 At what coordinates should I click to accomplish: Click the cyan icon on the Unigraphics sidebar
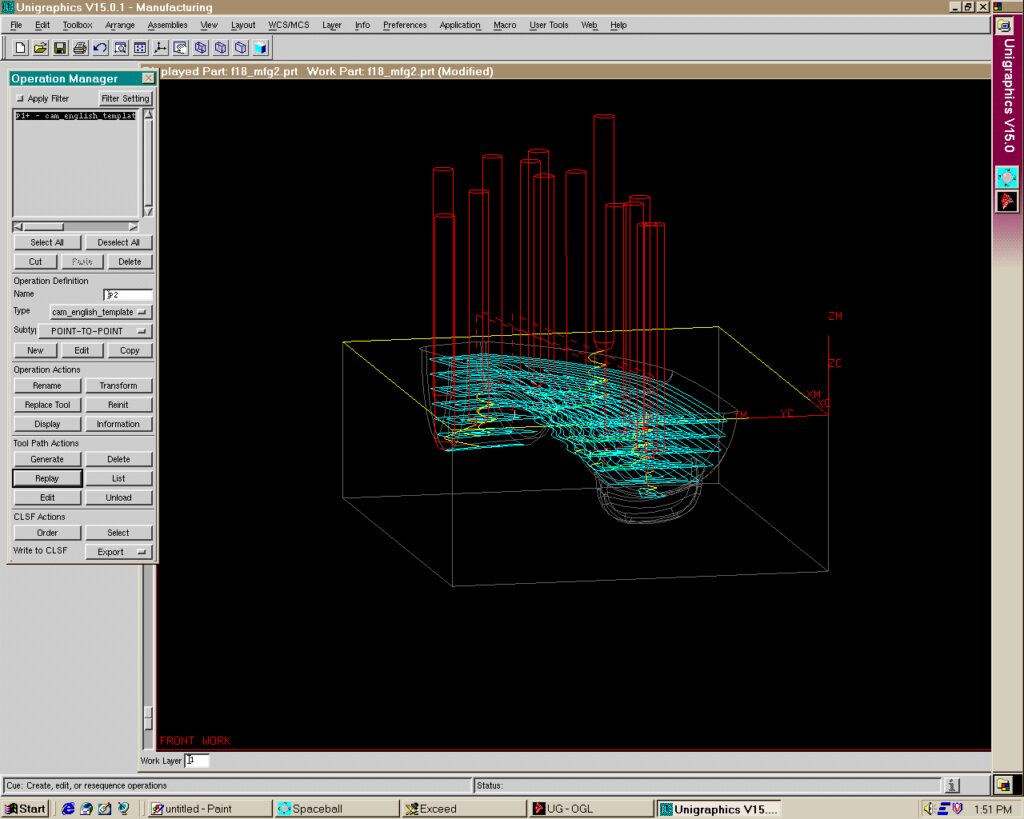(x=1007, y=178)
